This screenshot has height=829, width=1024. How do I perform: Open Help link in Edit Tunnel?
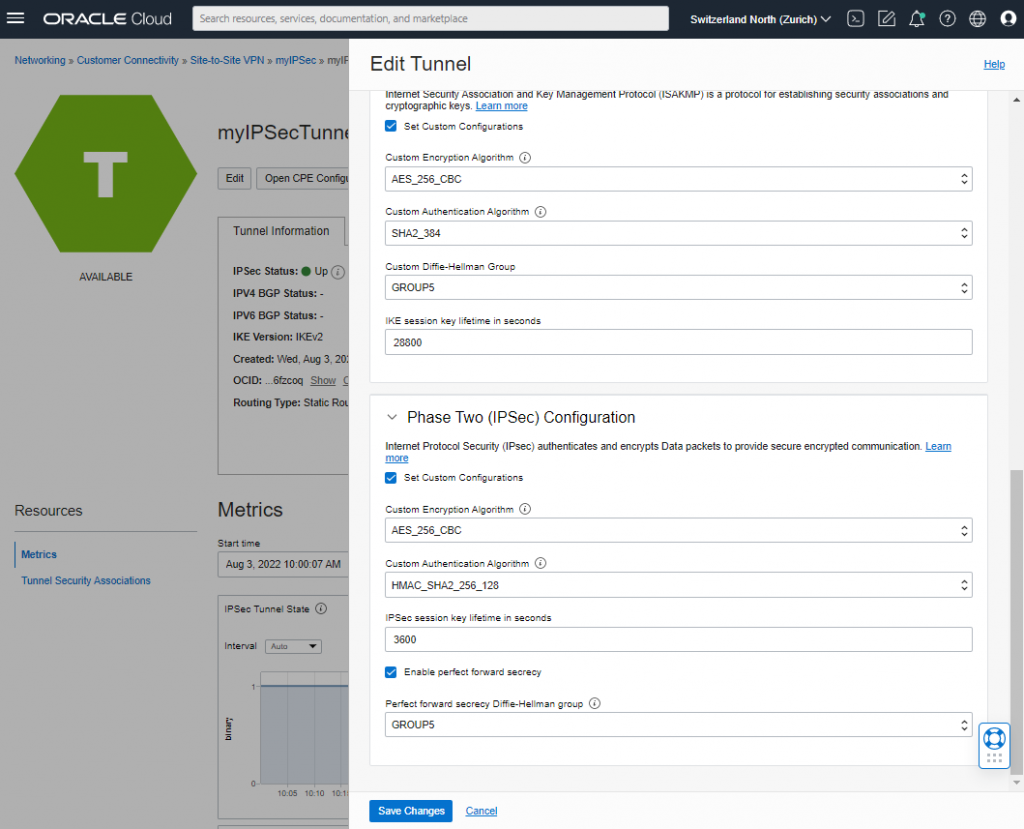(x=994, y=64)
